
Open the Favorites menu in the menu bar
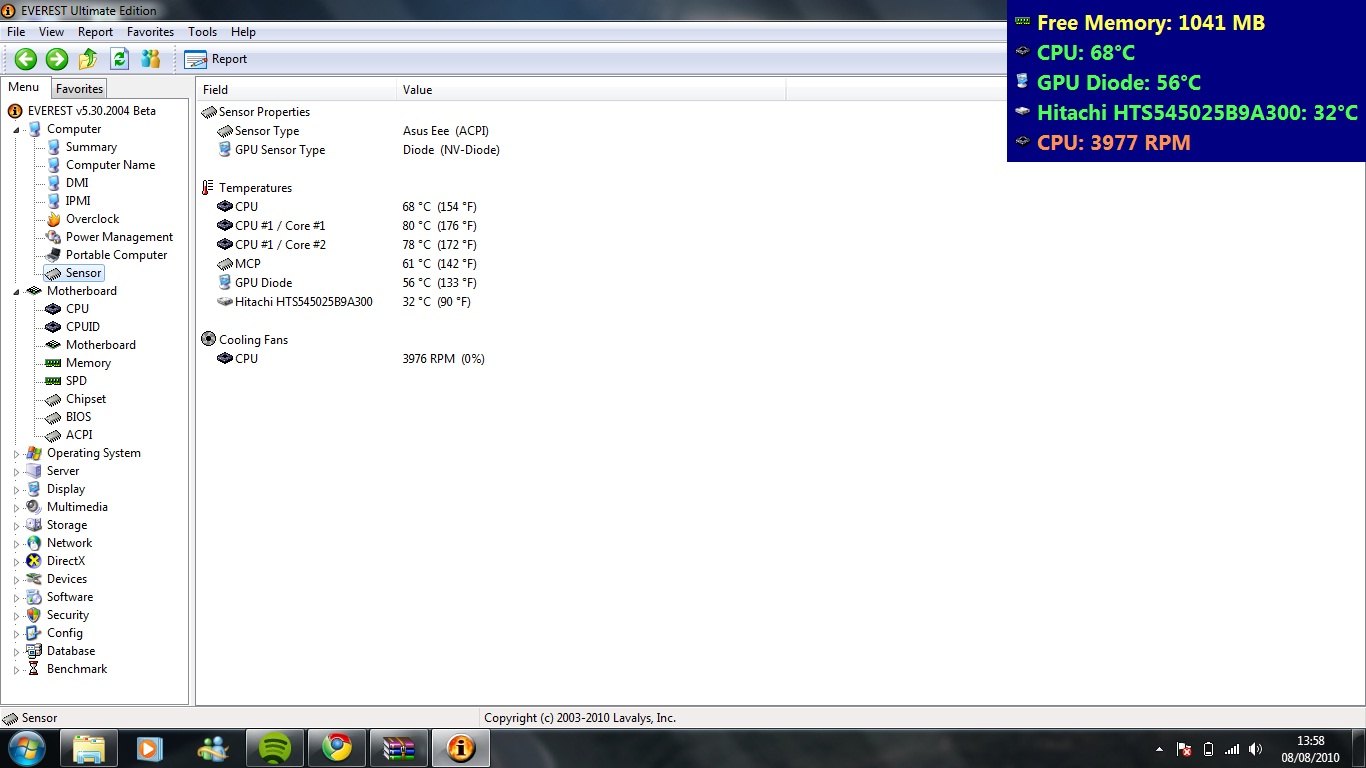150,32
